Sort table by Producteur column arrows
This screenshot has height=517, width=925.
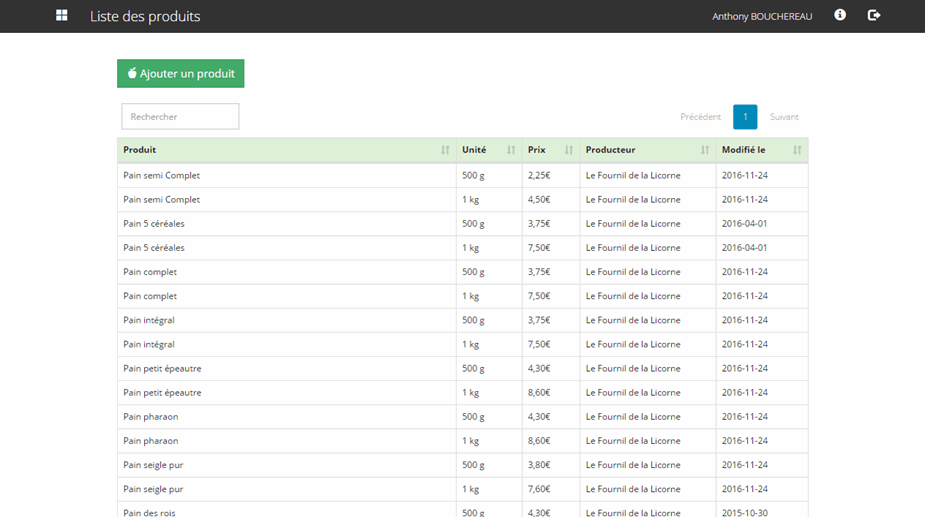705,150
